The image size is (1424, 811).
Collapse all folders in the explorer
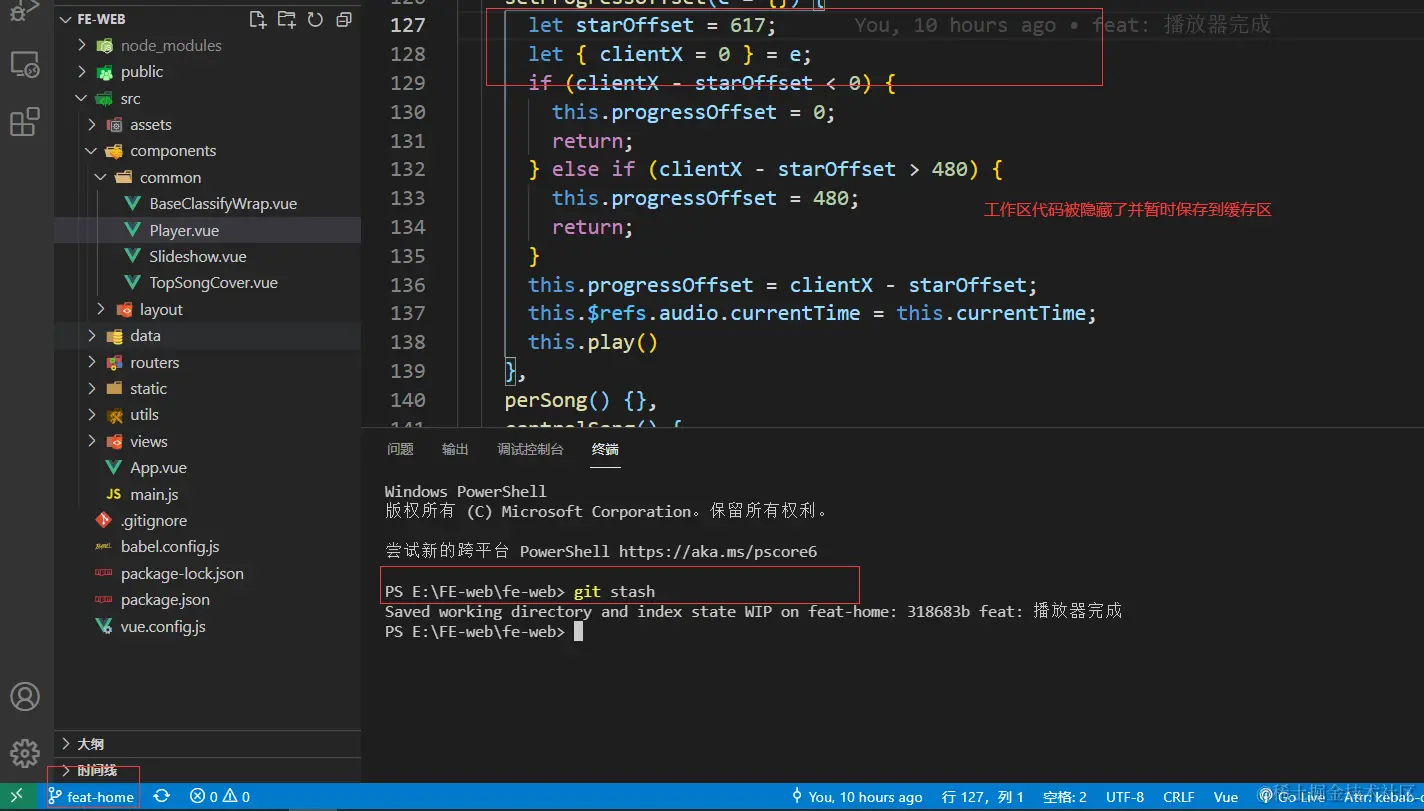click(x=344, y=19)
